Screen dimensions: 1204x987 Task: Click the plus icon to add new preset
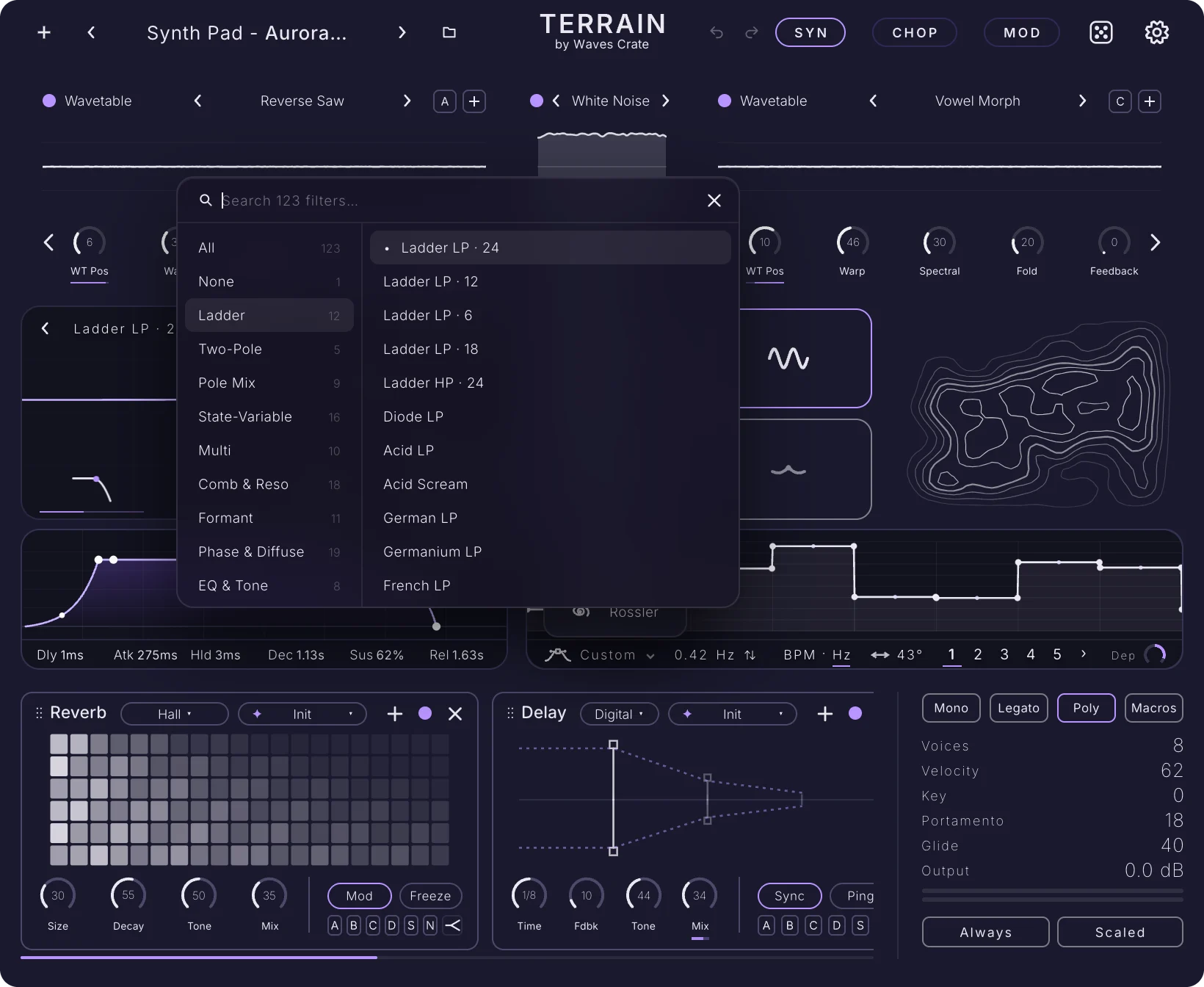44,32
